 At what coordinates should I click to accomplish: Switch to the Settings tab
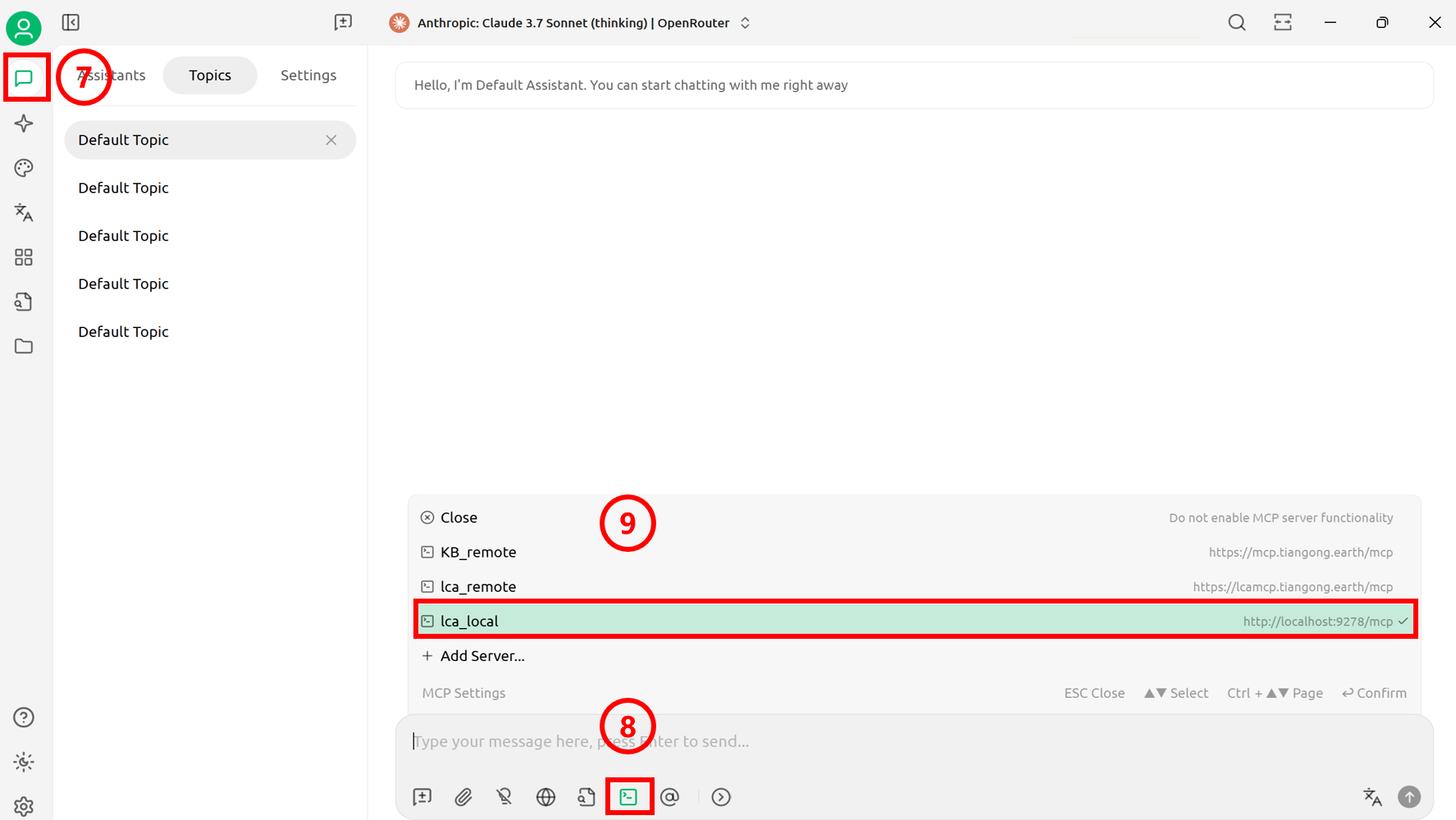[308, 75]
